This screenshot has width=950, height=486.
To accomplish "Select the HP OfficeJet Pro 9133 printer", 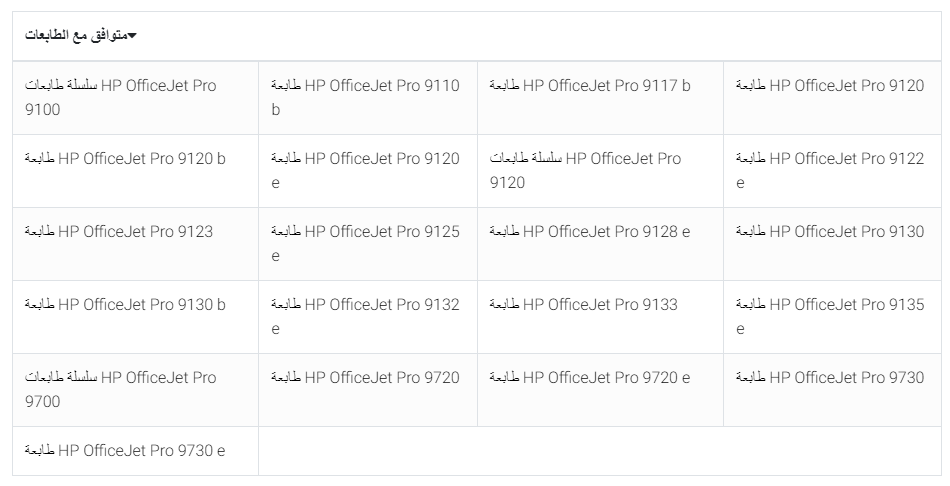I will click(583, 305).
